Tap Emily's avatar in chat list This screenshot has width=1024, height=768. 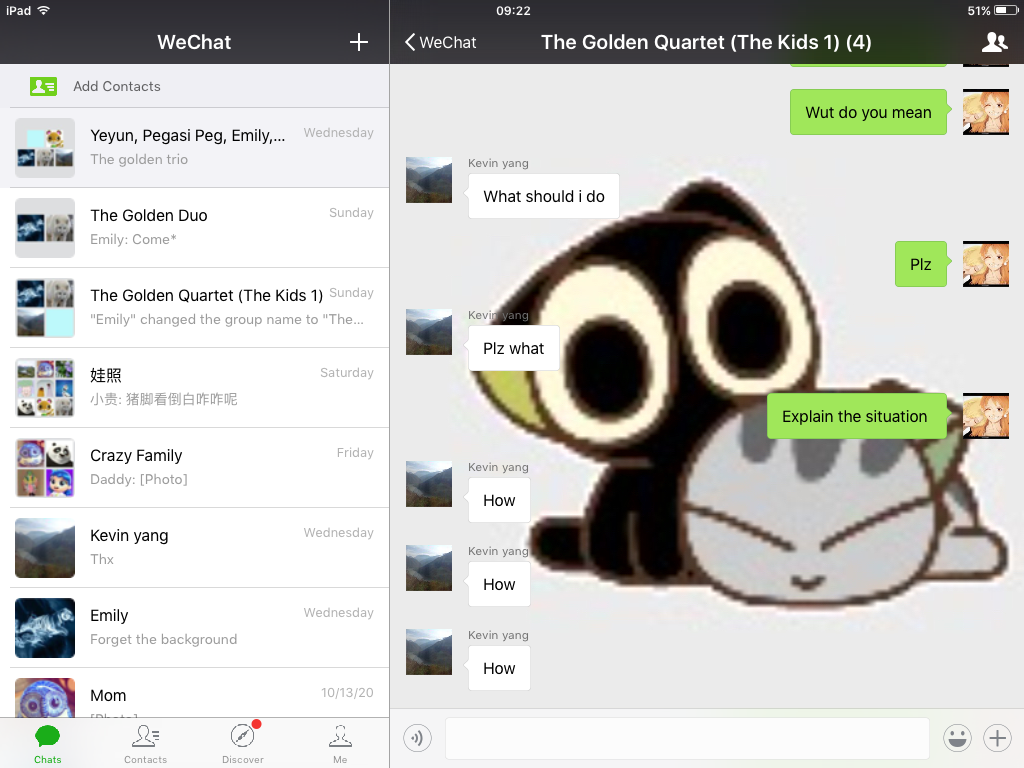pos(45,628)
